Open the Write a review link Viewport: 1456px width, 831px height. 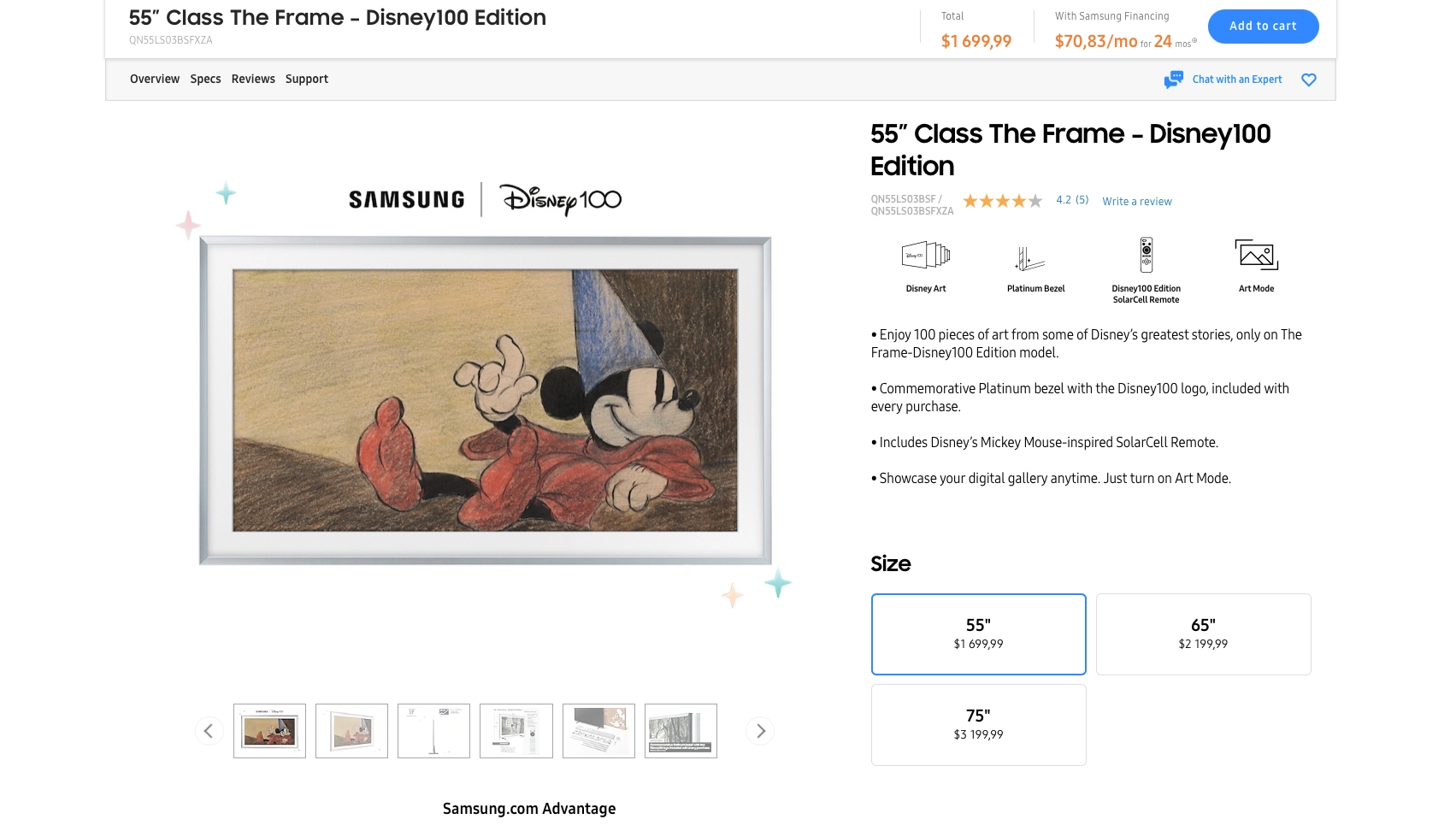pyautogui.click(x=1137, y=202)
